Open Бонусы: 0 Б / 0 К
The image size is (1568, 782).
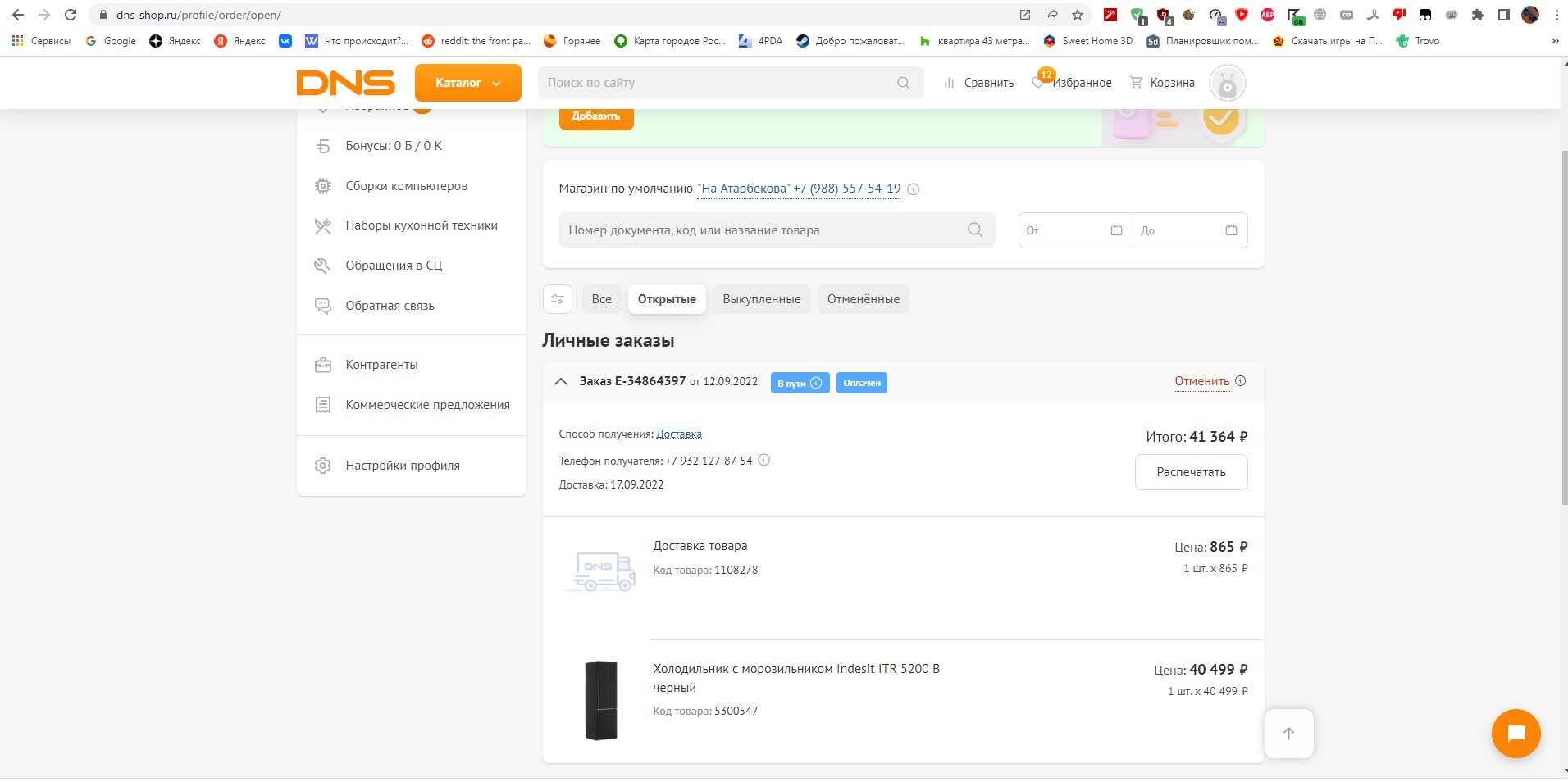(x=394, y=146)
